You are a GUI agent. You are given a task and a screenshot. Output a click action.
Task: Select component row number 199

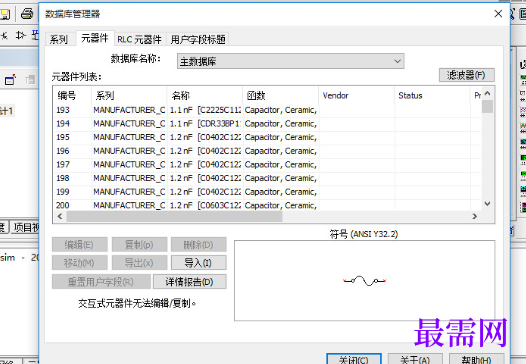click(x=267, y=192)
